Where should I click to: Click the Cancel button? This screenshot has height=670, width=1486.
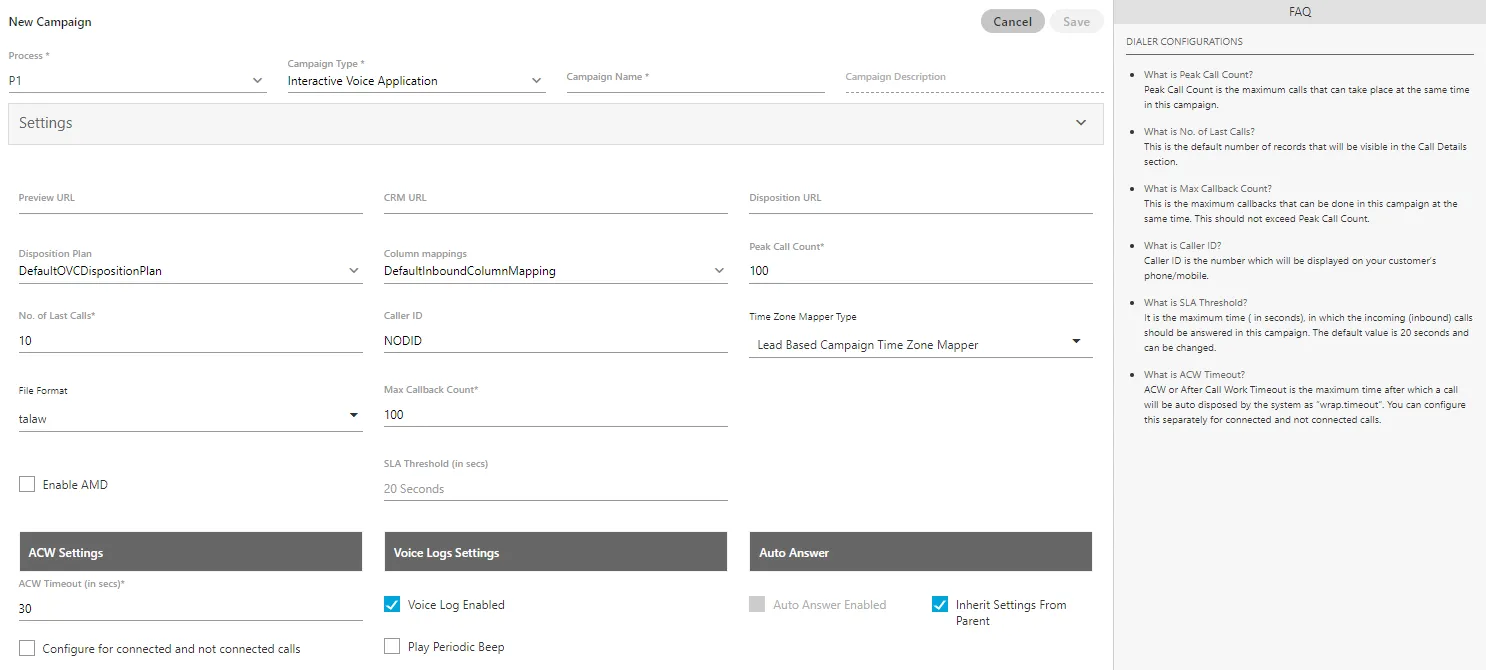(x=1012, y=22)
